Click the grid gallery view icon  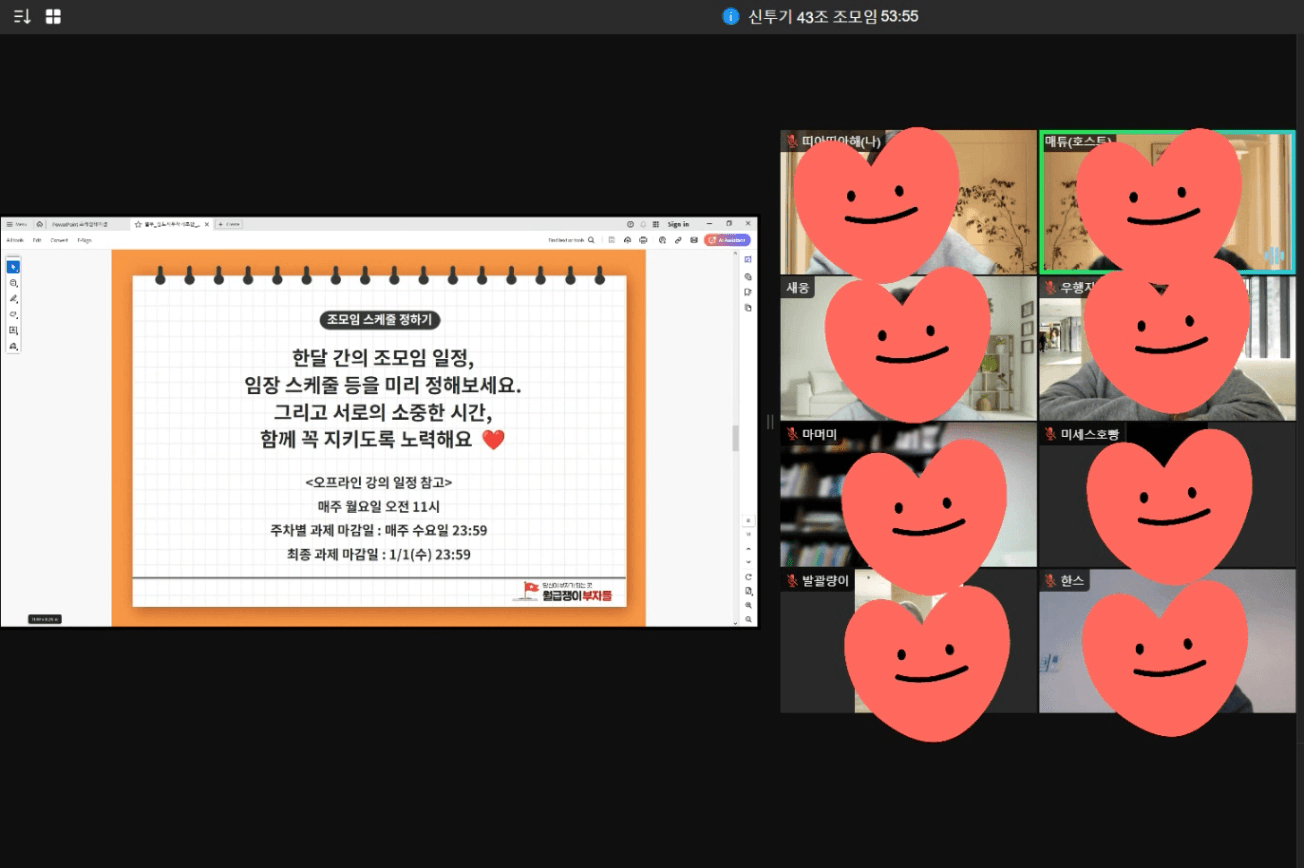point(53,17)
